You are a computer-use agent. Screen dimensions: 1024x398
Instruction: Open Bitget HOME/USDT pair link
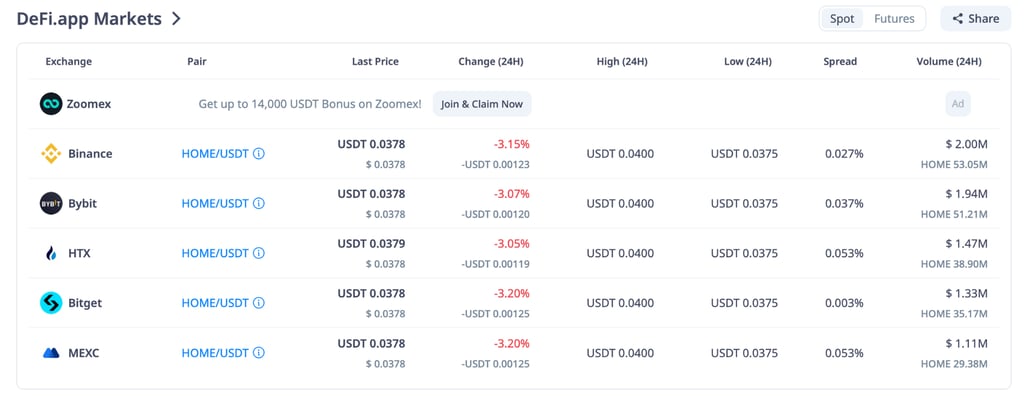[x=215, y=303]
